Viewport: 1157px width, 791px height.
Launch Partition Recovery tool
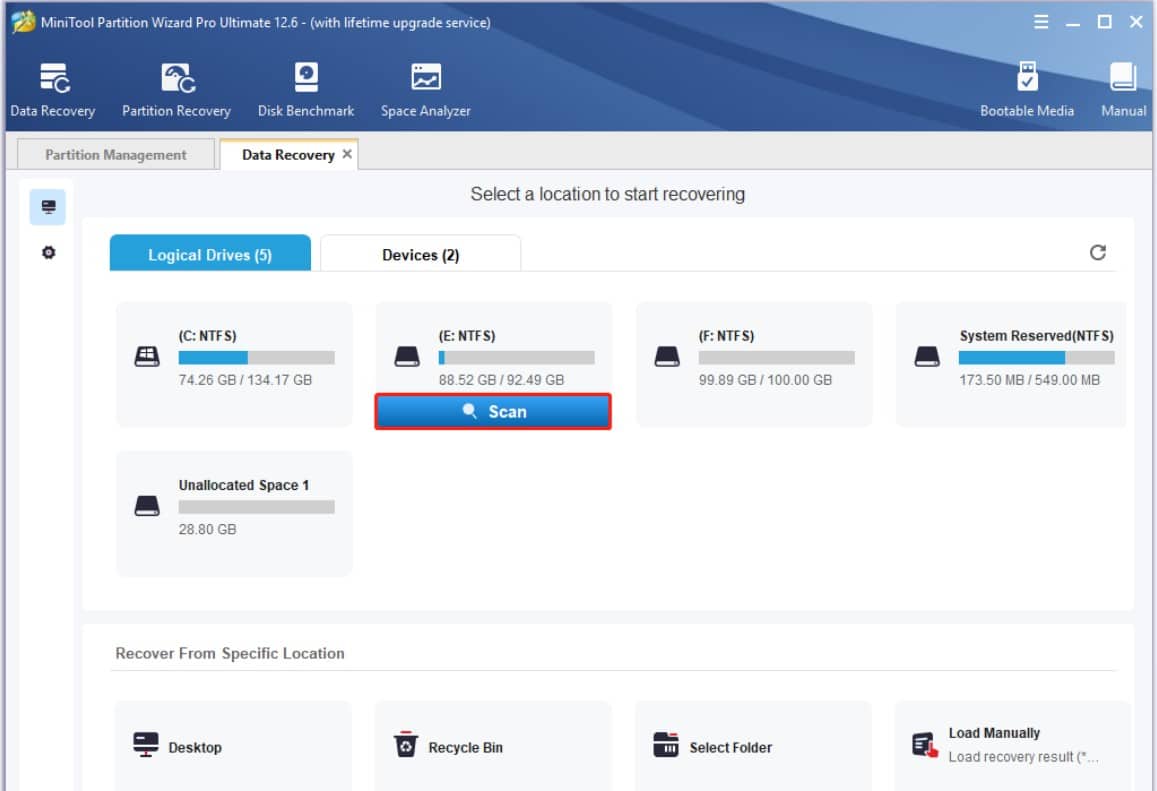176,89
